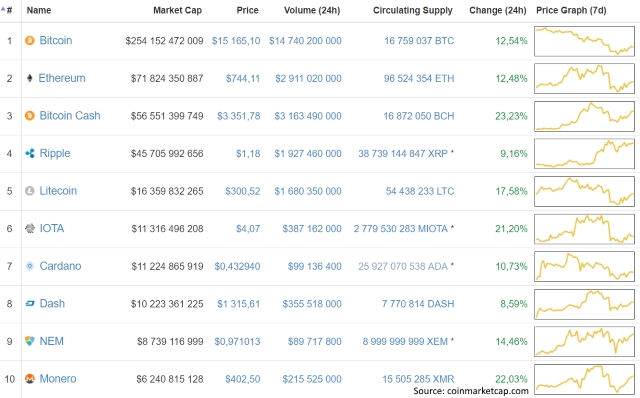
Task: Open the IOTA name link
Action: pos(51,228)
